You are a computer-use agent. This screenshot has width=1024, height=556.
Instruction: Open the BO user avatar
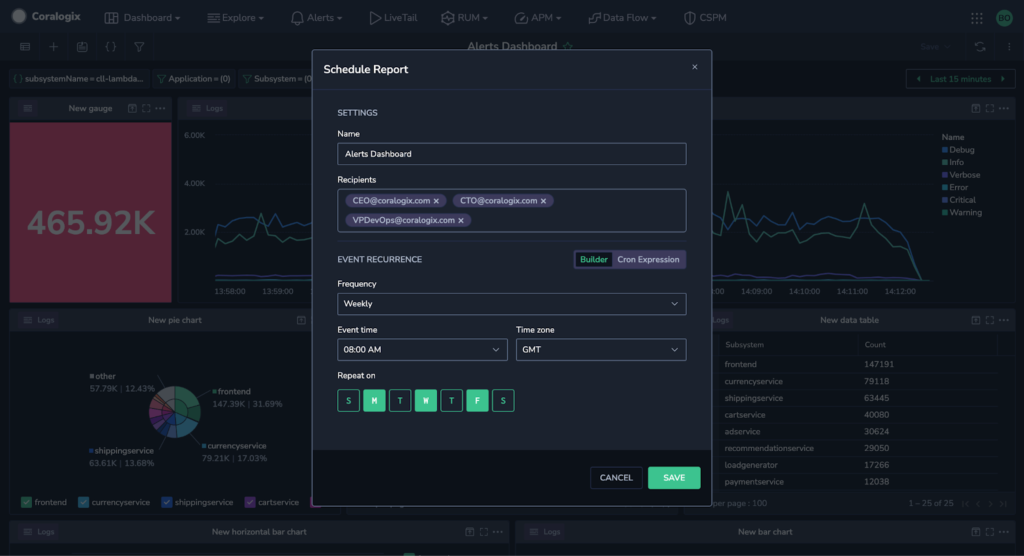1004,18
